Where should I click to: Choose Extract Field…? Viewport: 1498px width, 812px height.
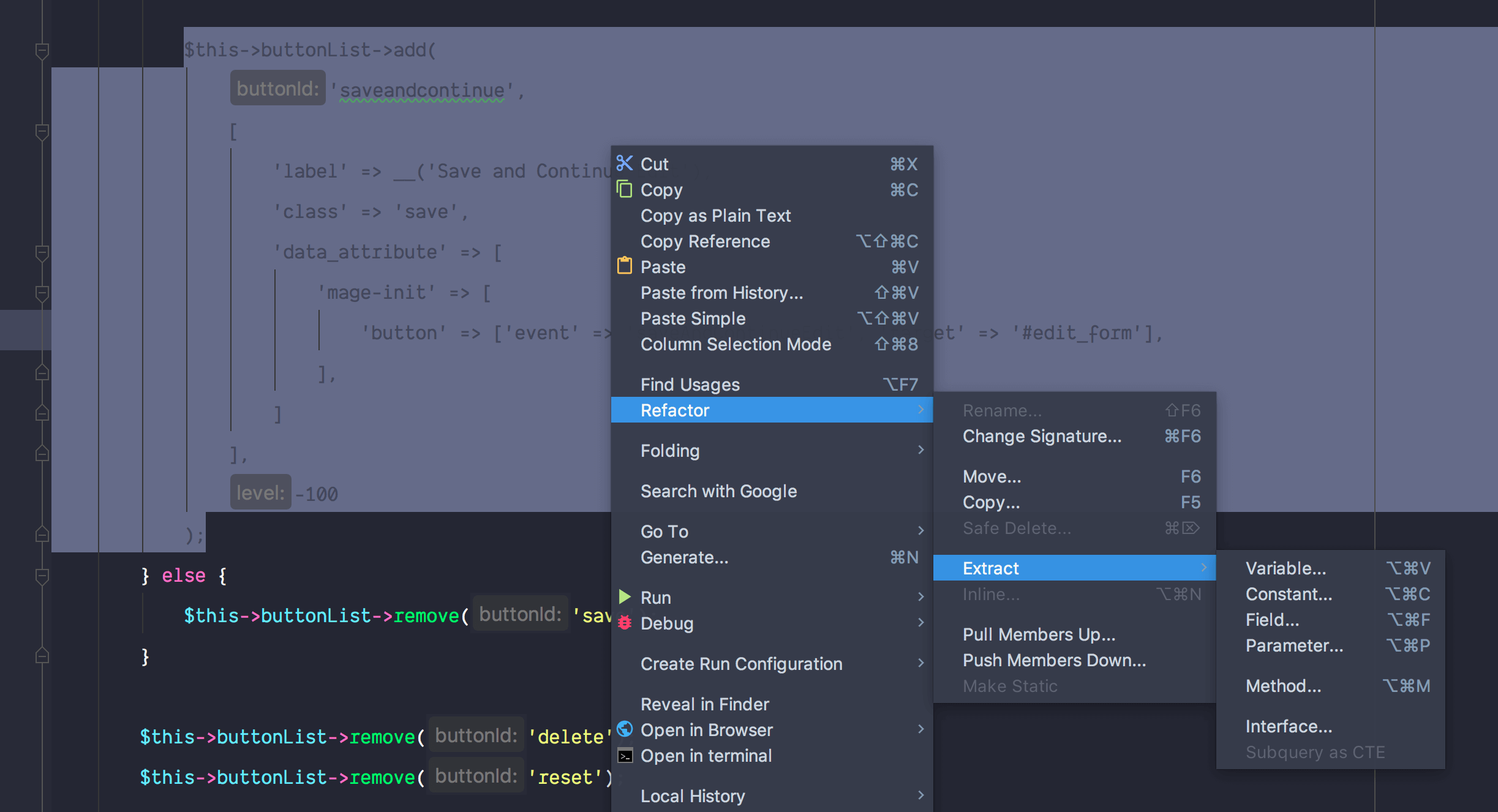point(1330,620)
